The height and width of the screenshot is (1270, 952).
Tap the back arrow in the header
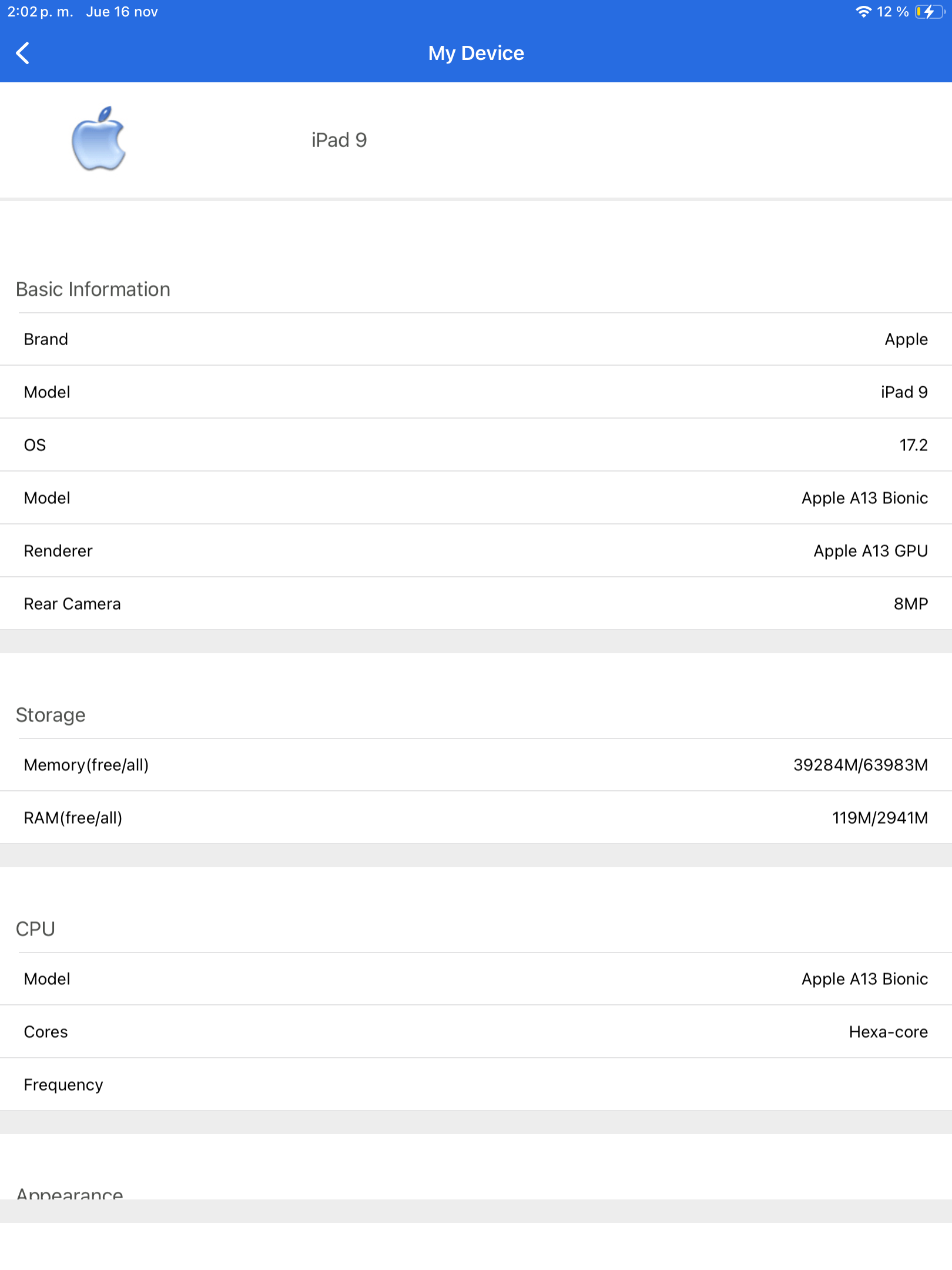[x=22, y=53]
